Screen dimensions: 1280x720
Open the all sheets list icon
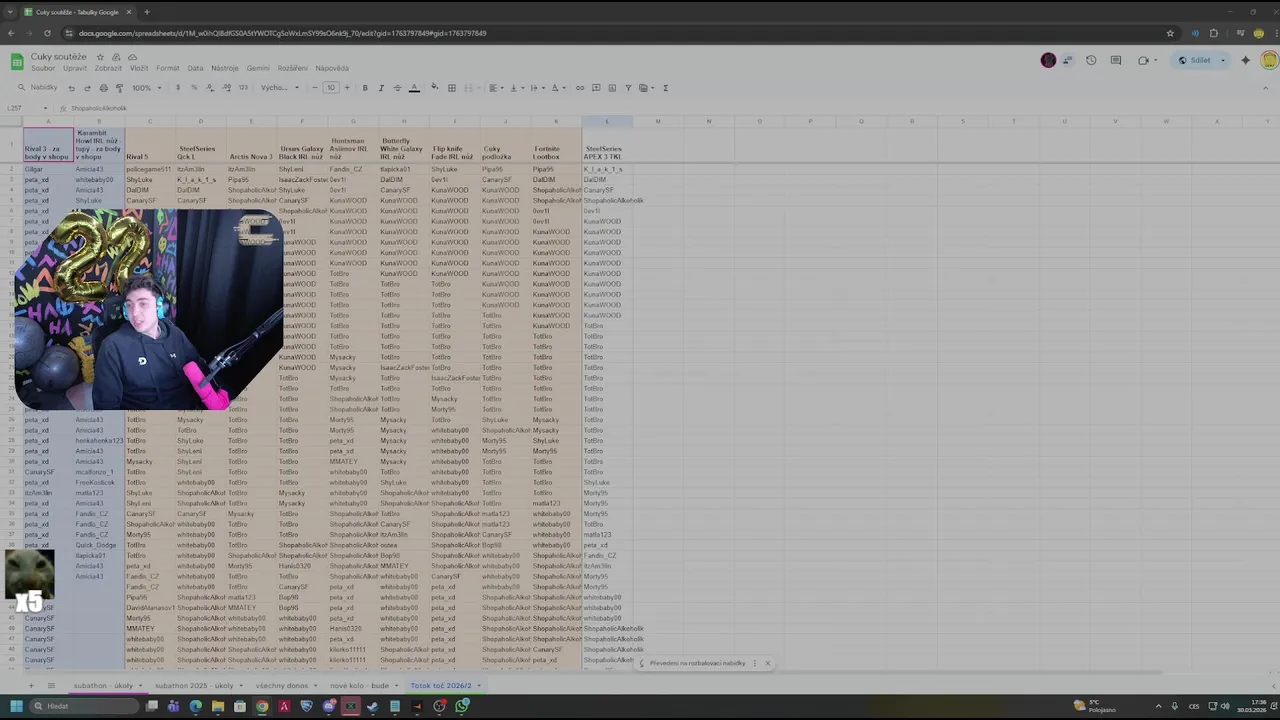tap(51, 685)
